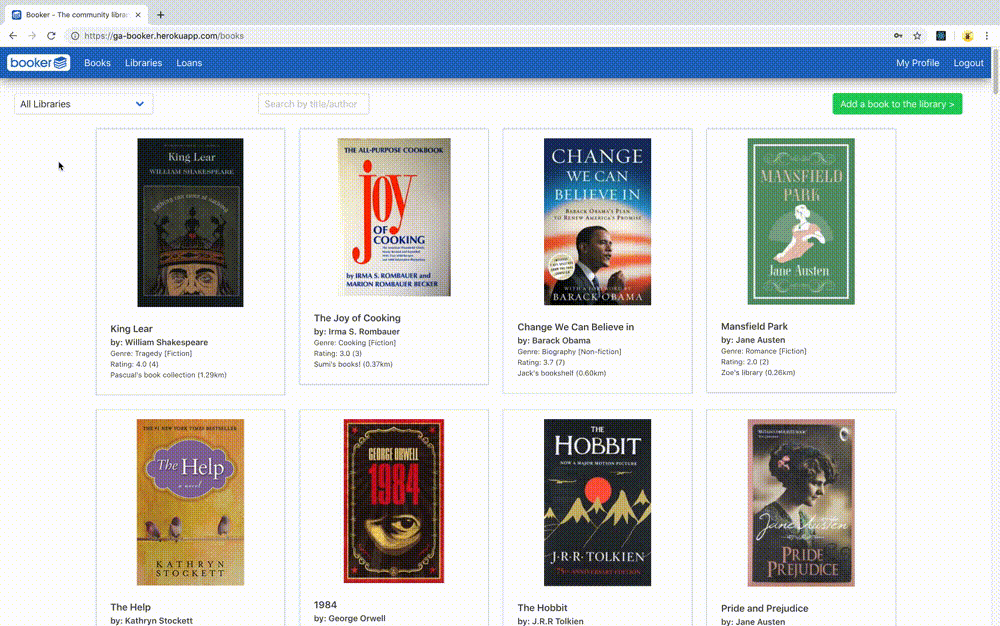Click 'Rating: 3.0 (3)' on Joy of Cooking

coord(337,353)
